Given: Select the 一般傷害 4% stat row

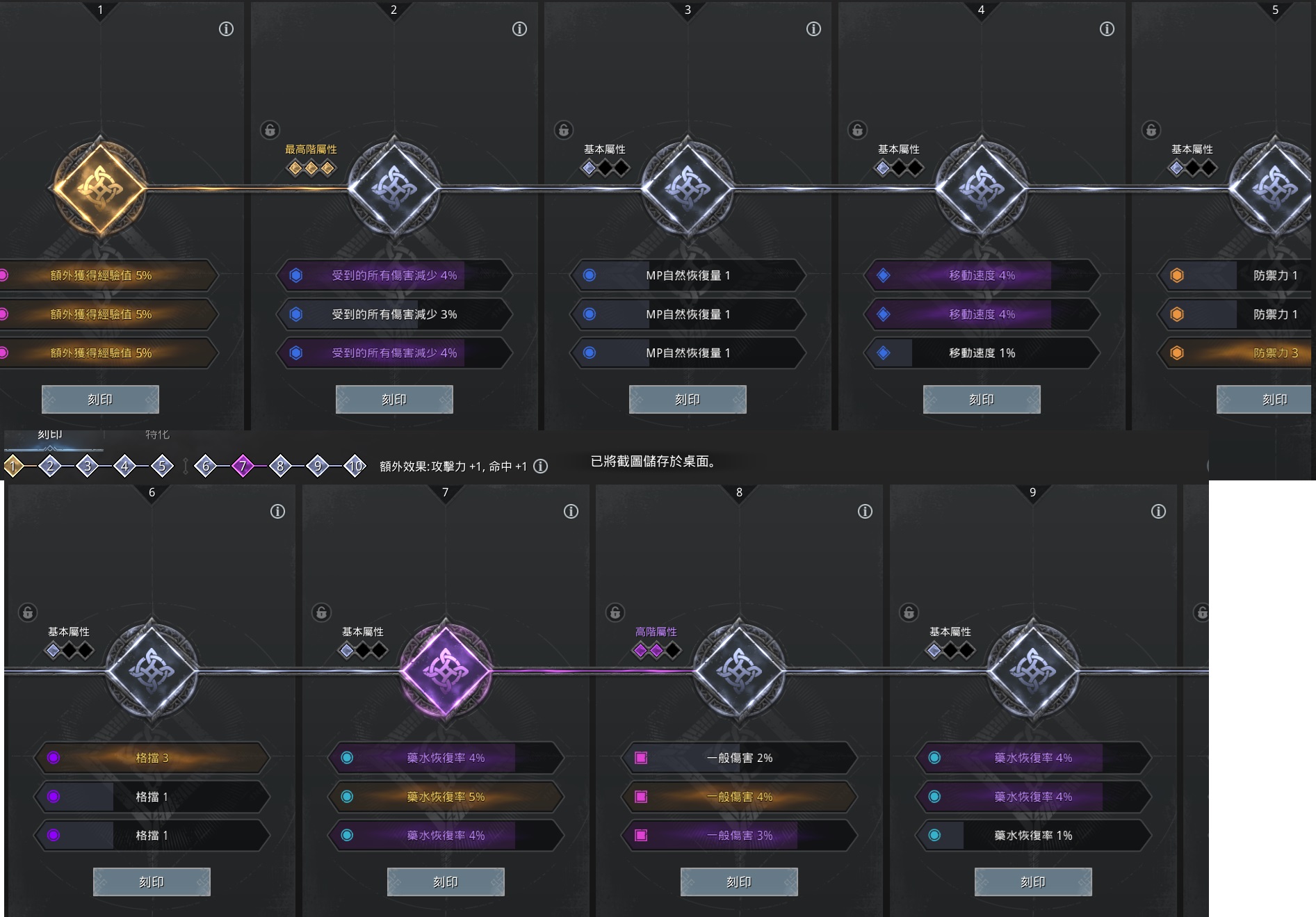Looking at the screenshot, I should point(739,797).
